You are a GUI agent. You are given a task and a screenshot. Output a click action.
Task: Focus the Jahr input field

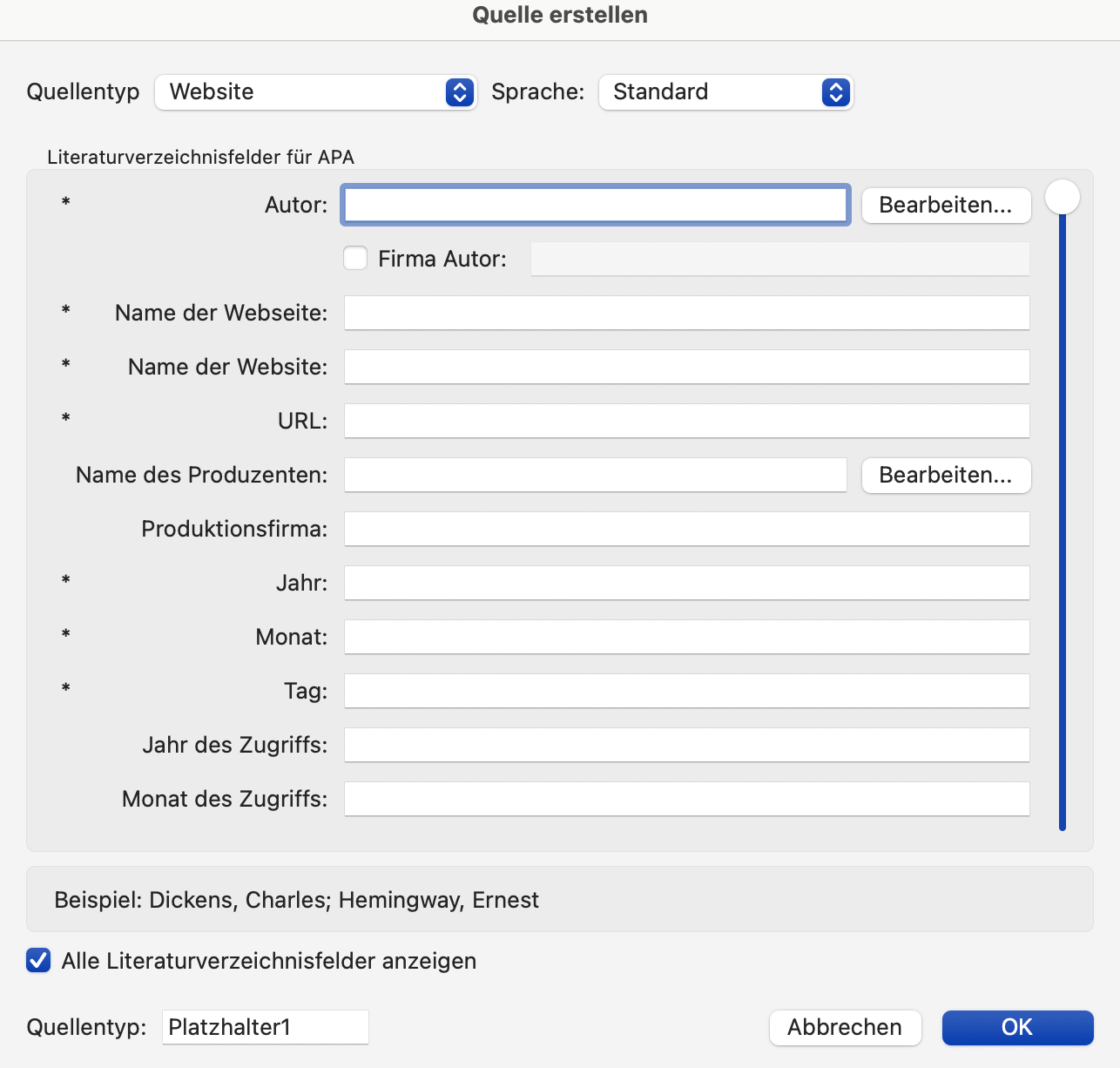pos(686,583)
